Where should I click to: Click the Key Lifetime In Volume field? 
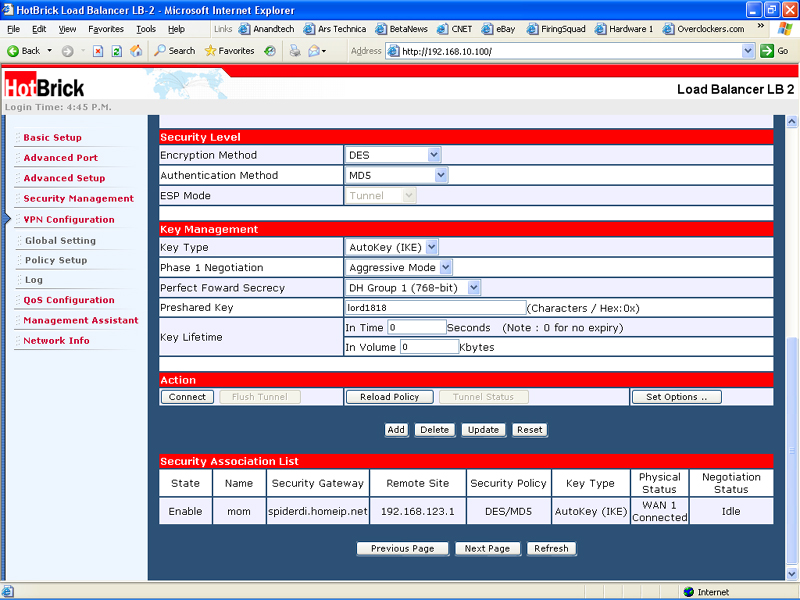pyautogui.click(x=429, y=347)
